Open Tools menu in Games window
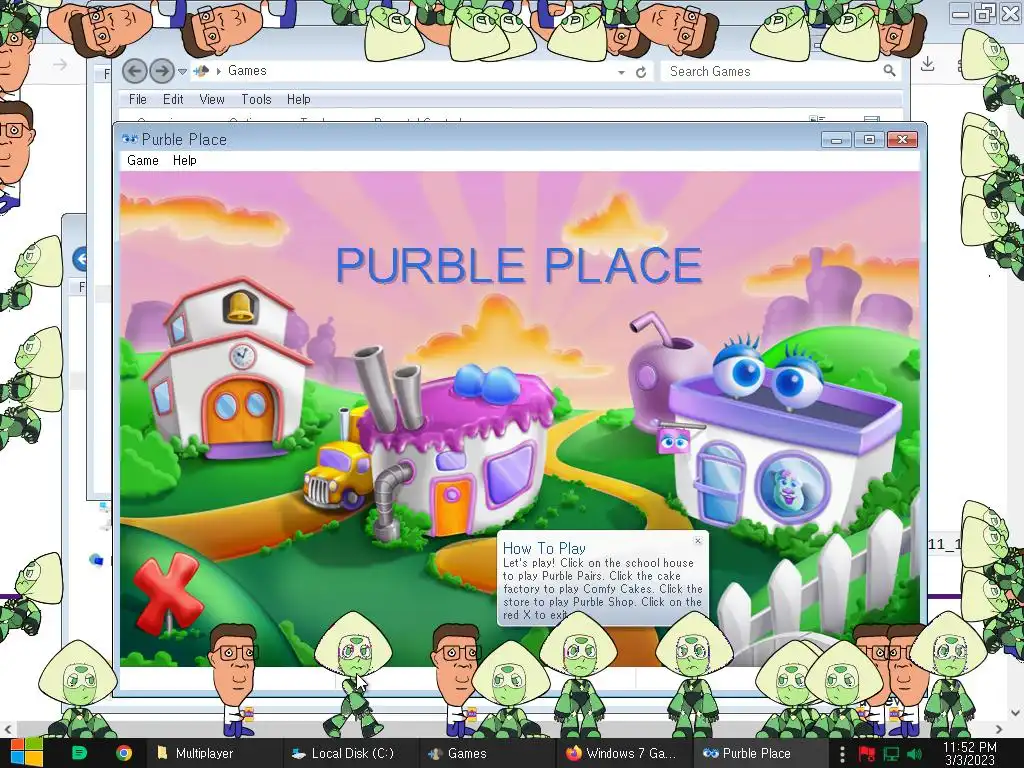1024x768 pixels. [x=256, y=99]
